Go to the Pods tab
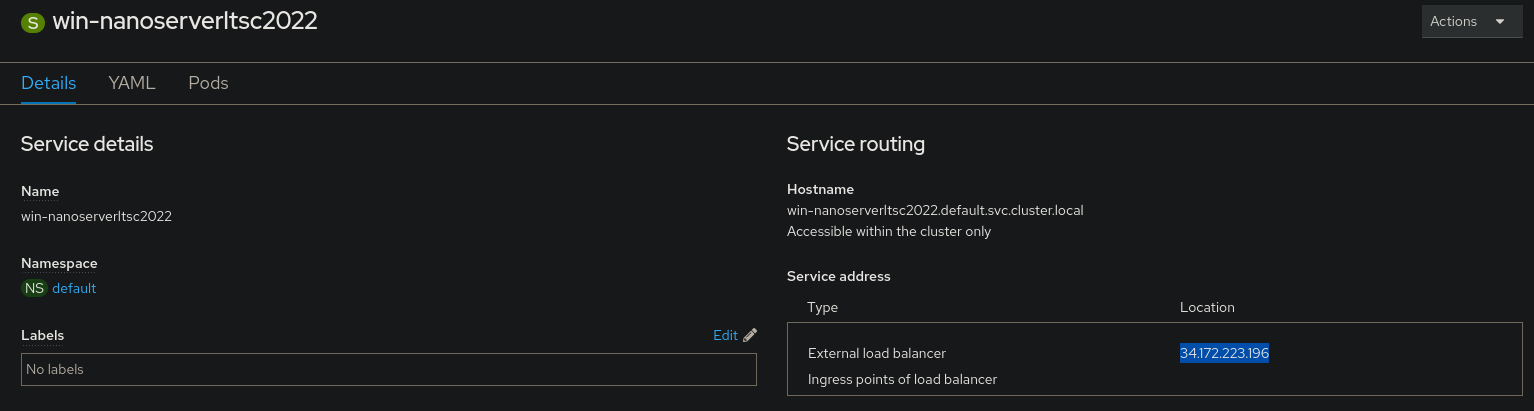The height and width of the screenshot is (411, 1534). (x=208, y=83)
